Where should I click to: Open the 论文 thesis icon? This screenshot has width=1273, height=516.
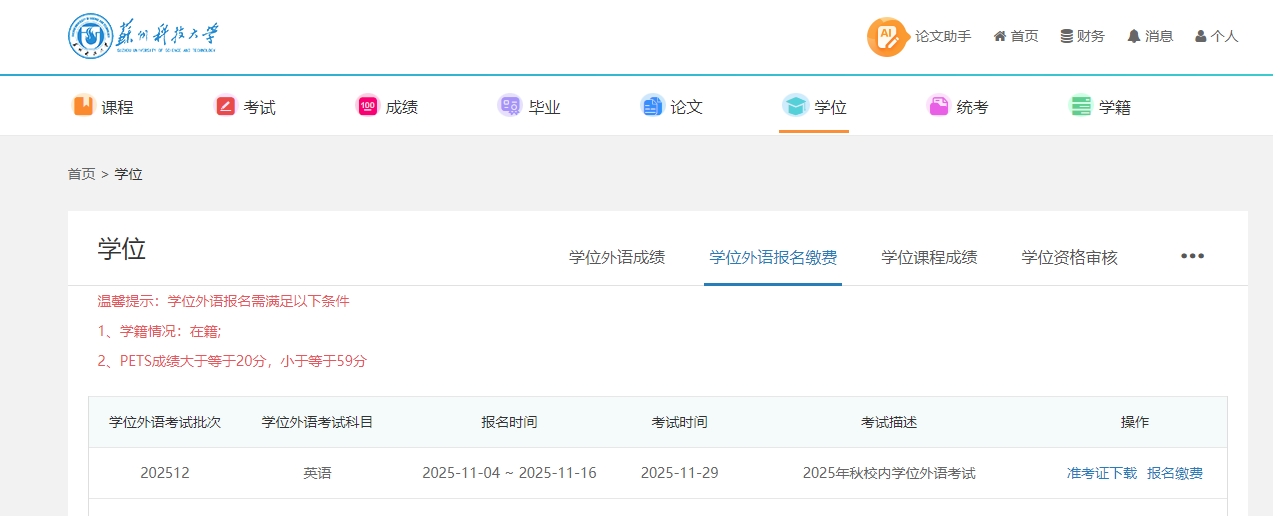coord(652,106)
